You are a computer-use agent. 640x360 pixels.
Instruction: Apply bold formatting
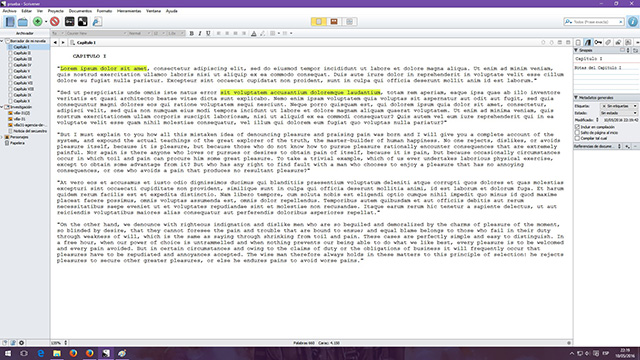[191, 33]
